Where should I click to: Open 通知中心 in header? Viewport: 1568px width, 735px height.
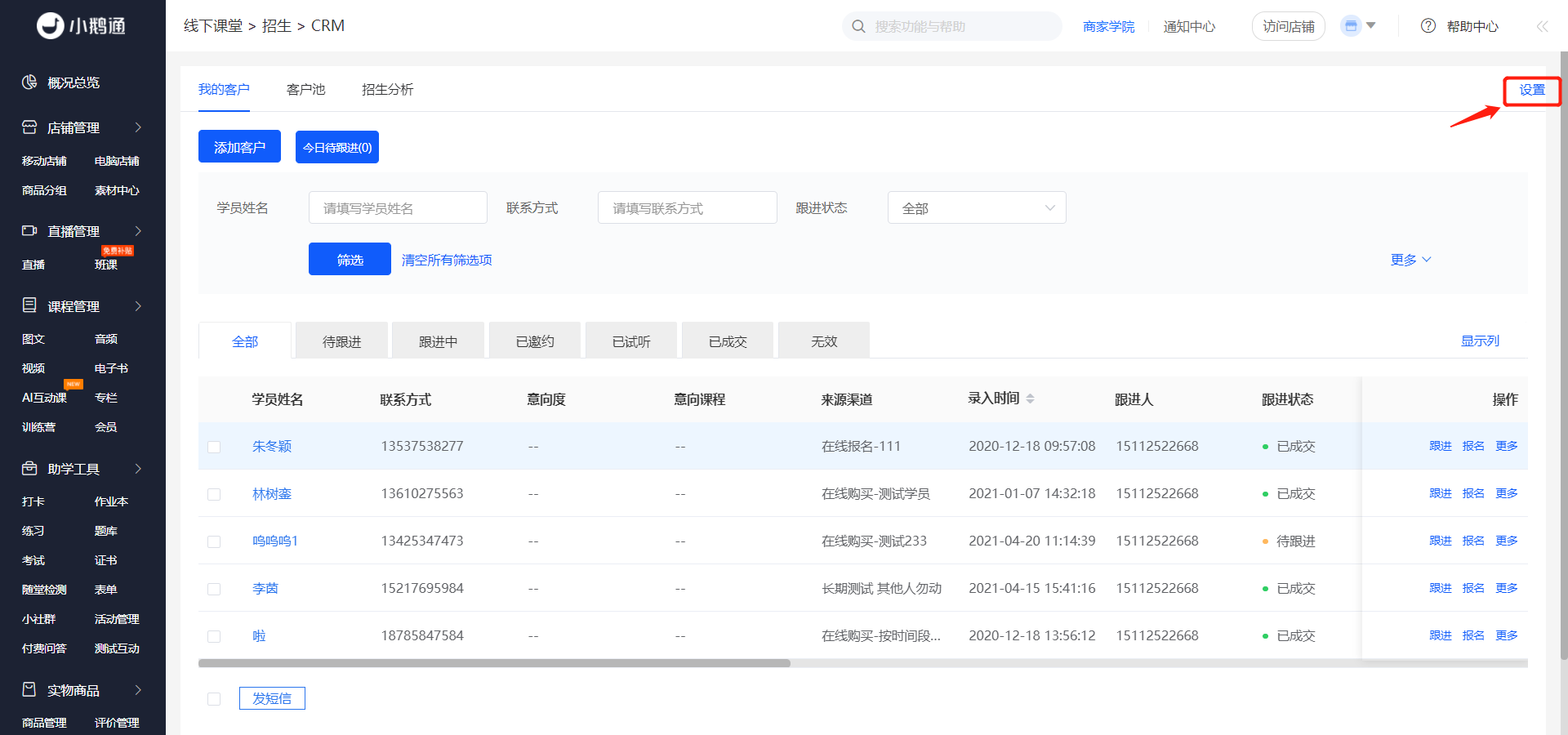point(1189,26)
